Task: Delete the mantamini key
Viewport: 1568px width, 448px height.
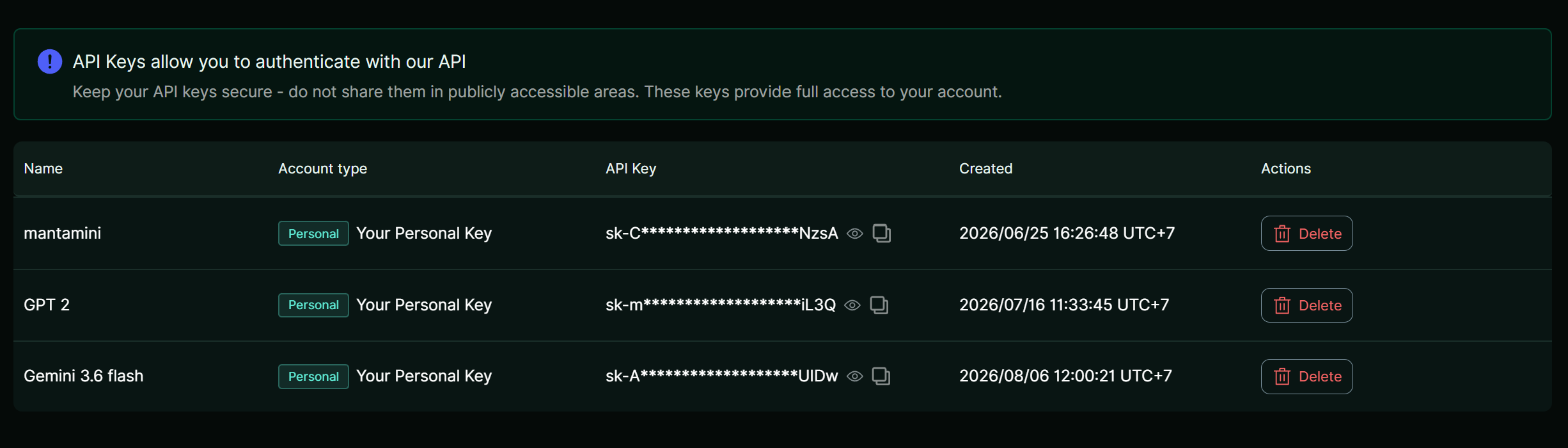Action: click(x=1306, y=234)
